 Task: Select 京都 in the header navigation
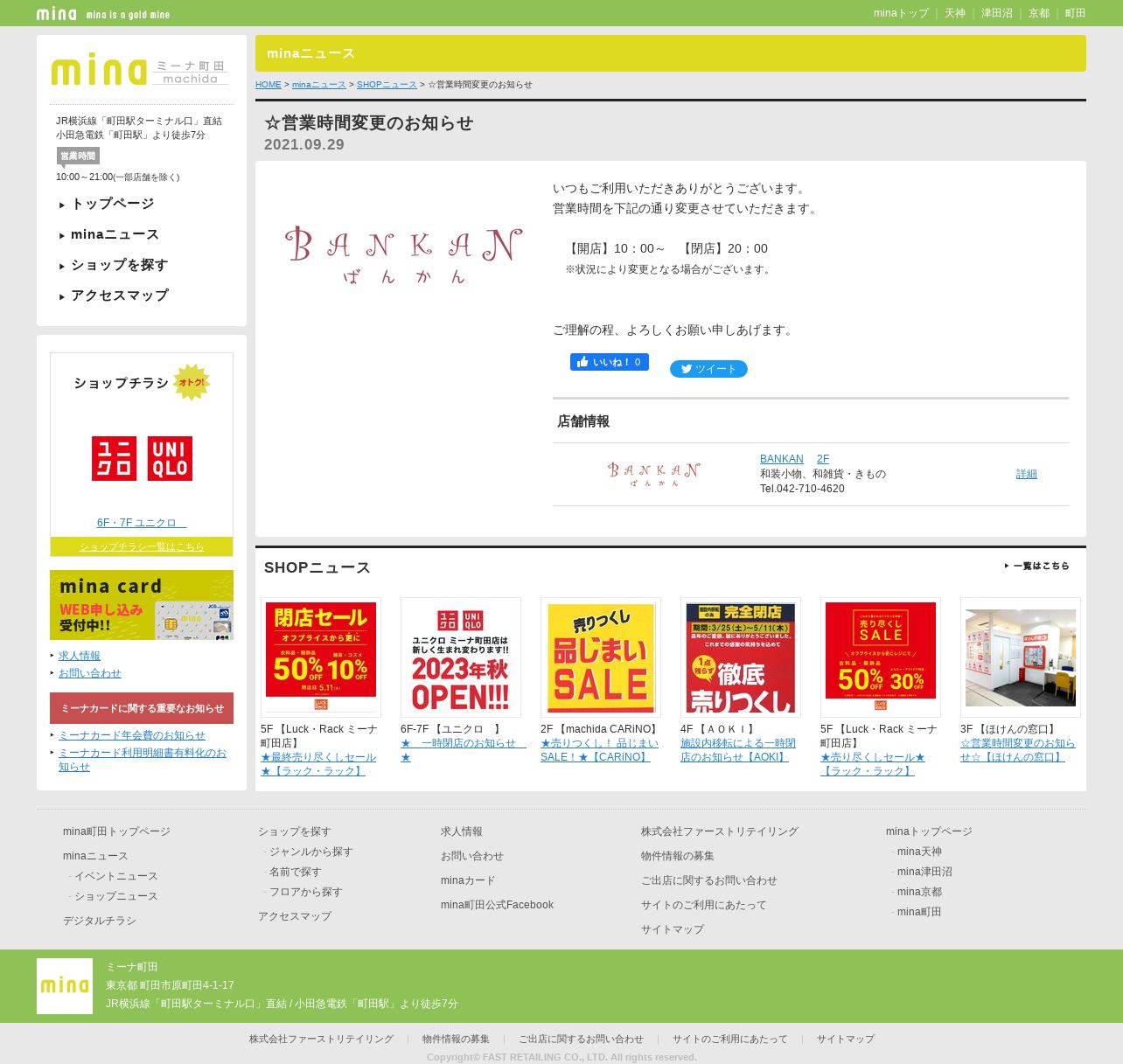1039,13
